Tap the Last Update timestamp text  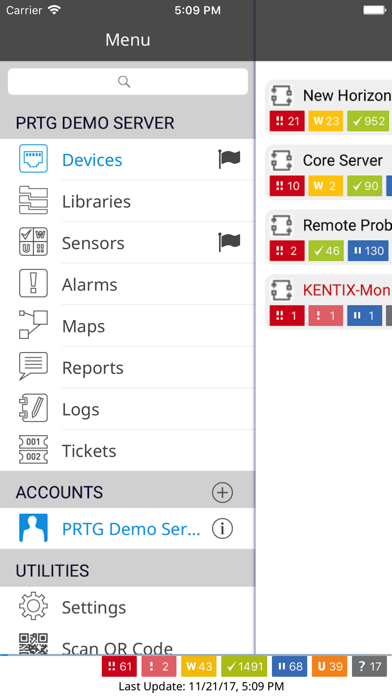pyautogui.click(x=201, y=686)
